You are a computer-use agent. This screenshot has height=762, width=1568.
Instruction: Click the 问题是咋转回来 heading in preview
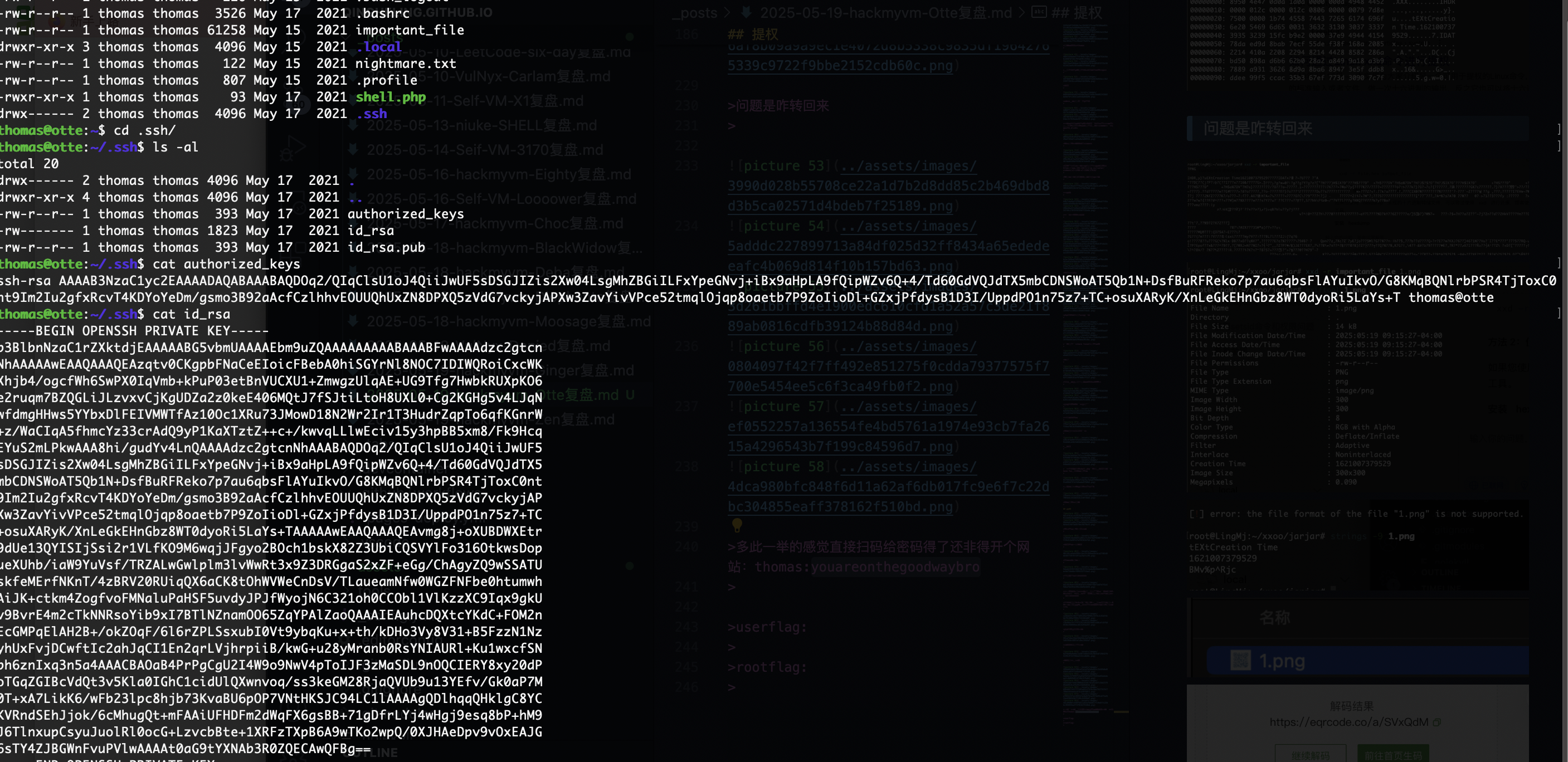coord(1258,129)
